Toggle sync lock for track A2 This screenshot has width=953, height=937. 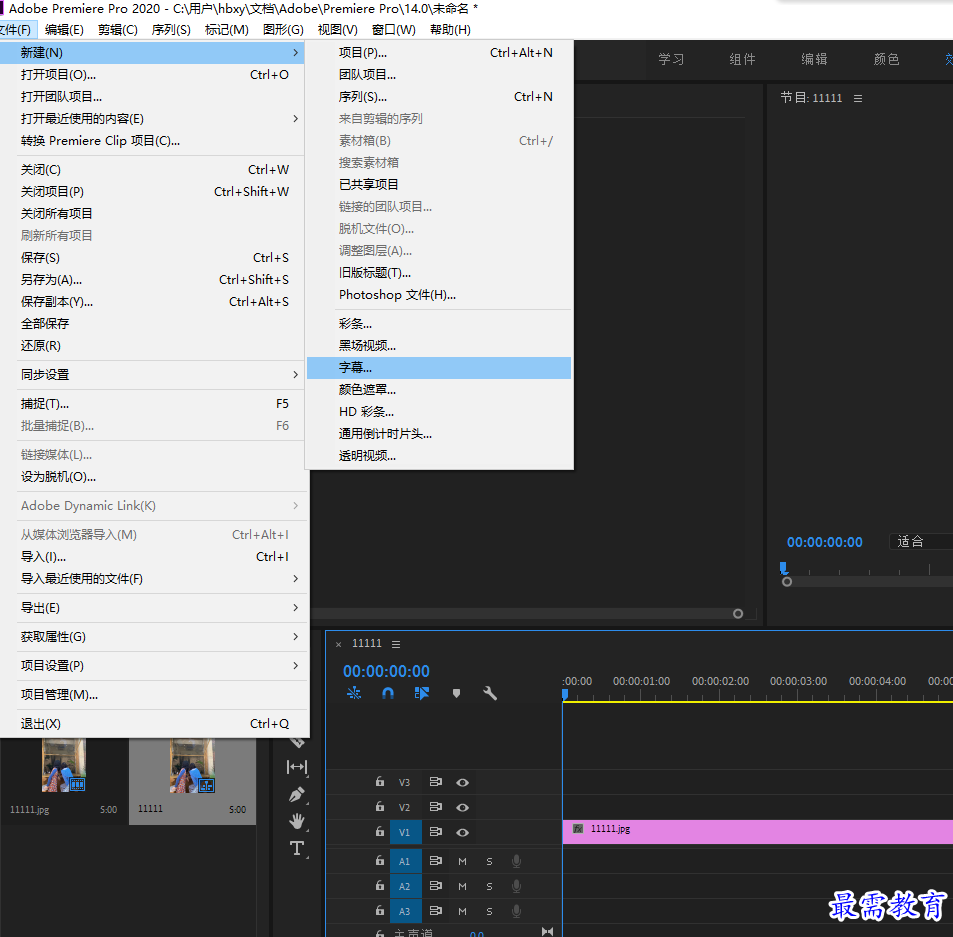436,886
